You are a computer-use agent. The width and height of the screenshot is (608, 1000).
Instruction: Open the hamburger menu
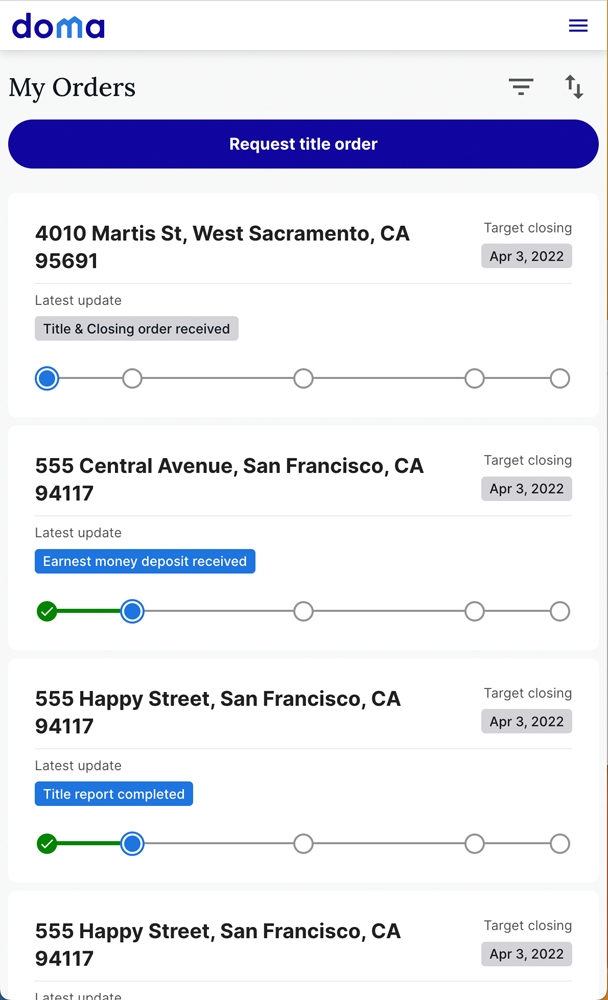coord(578,26)
